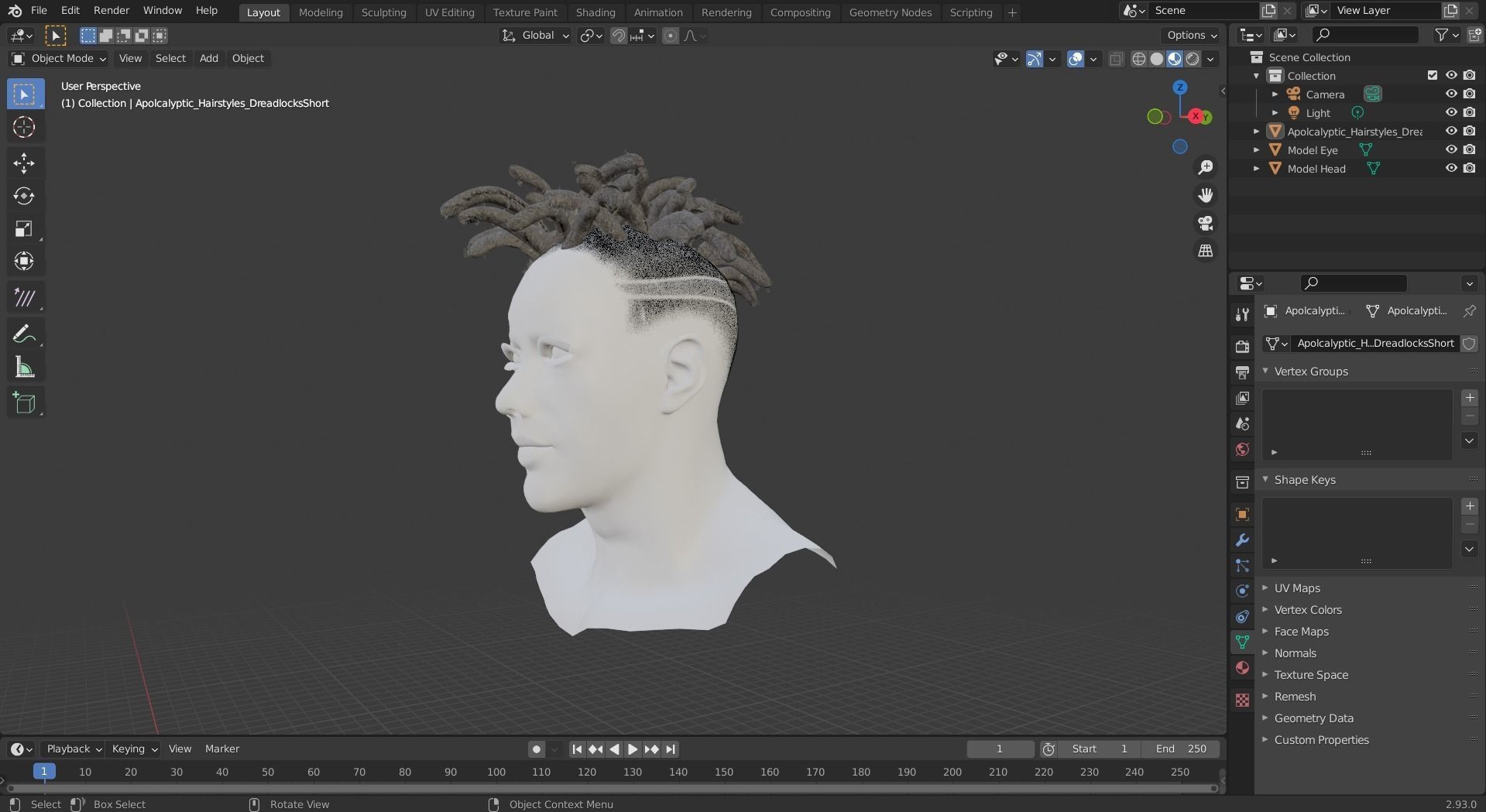Select the Annotate pencil tool
1486x812 pixels.
24,334
